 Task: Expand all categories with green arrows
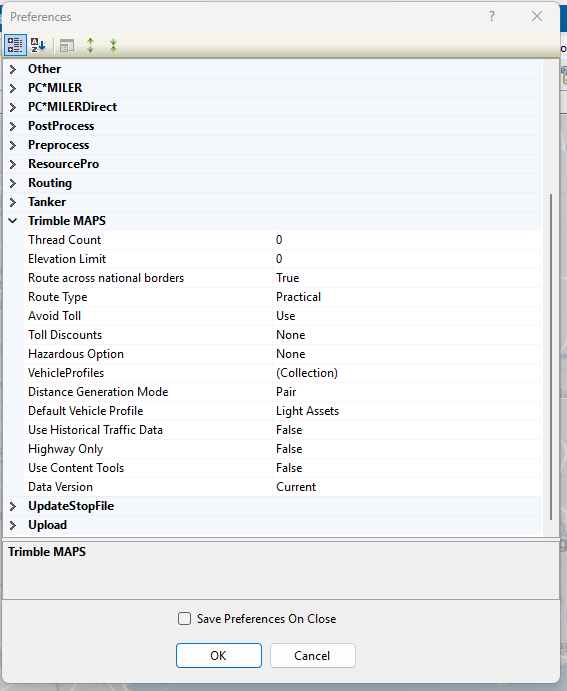[90, 45]
